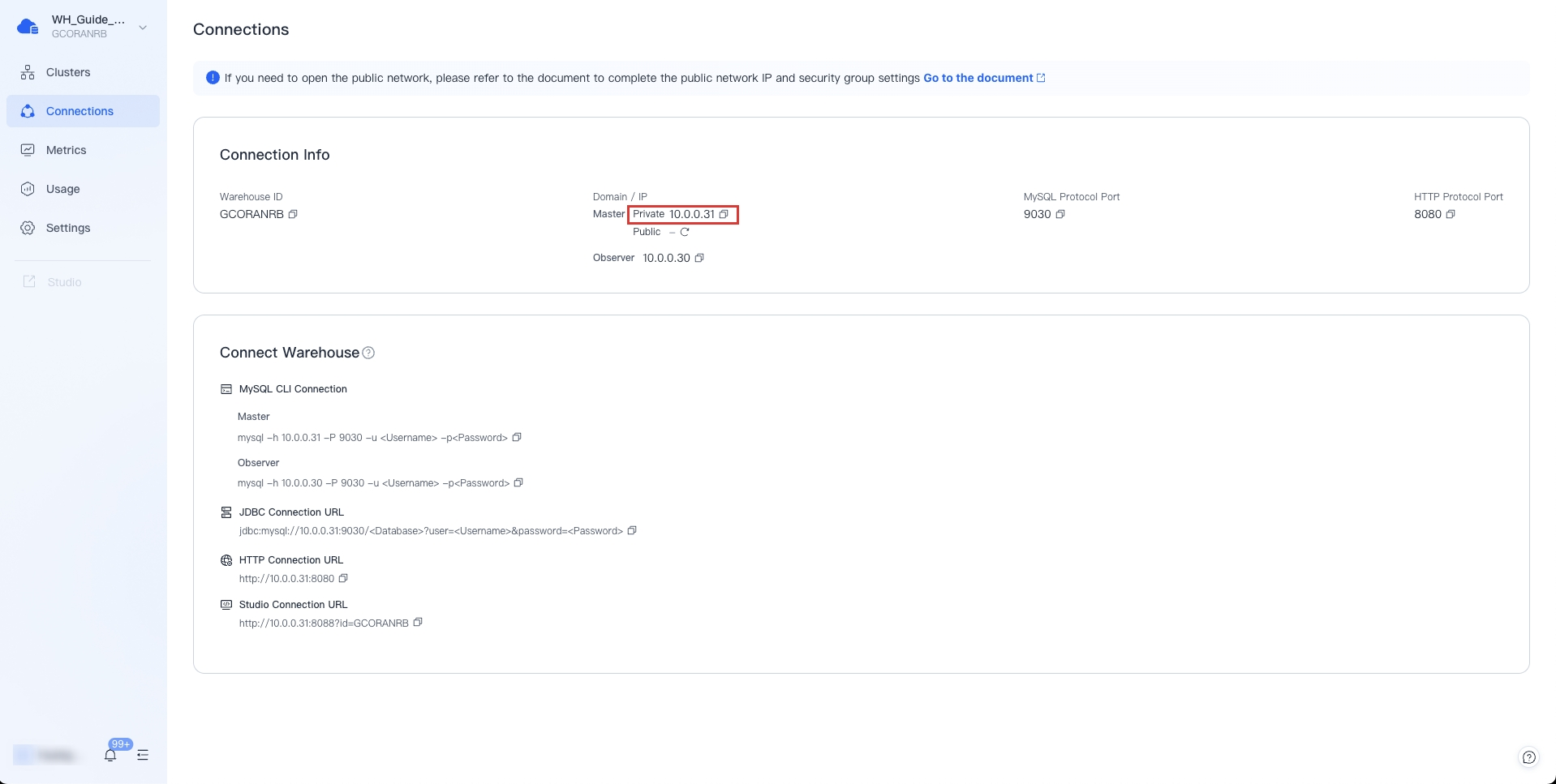Copy the HTTP Connection URL

pyautogui.click(x=343, y=578)
